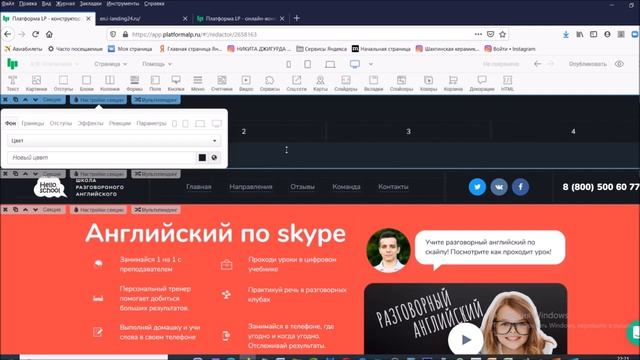
Task: Switch editor to tablet viewport
Action: [307, 64]
